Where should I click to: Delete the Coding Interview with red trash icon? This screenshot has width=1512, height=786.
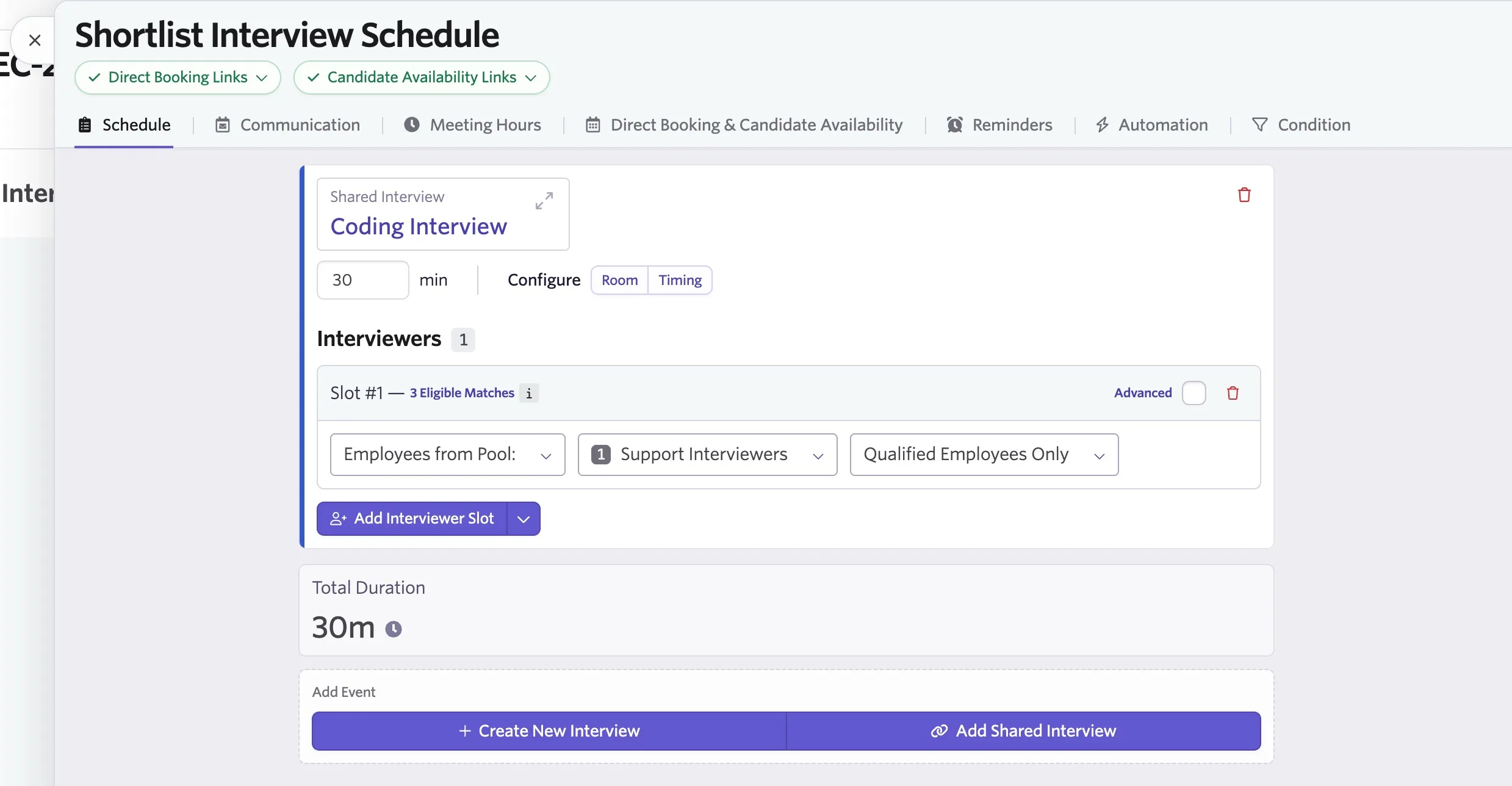pos(1244,195)
